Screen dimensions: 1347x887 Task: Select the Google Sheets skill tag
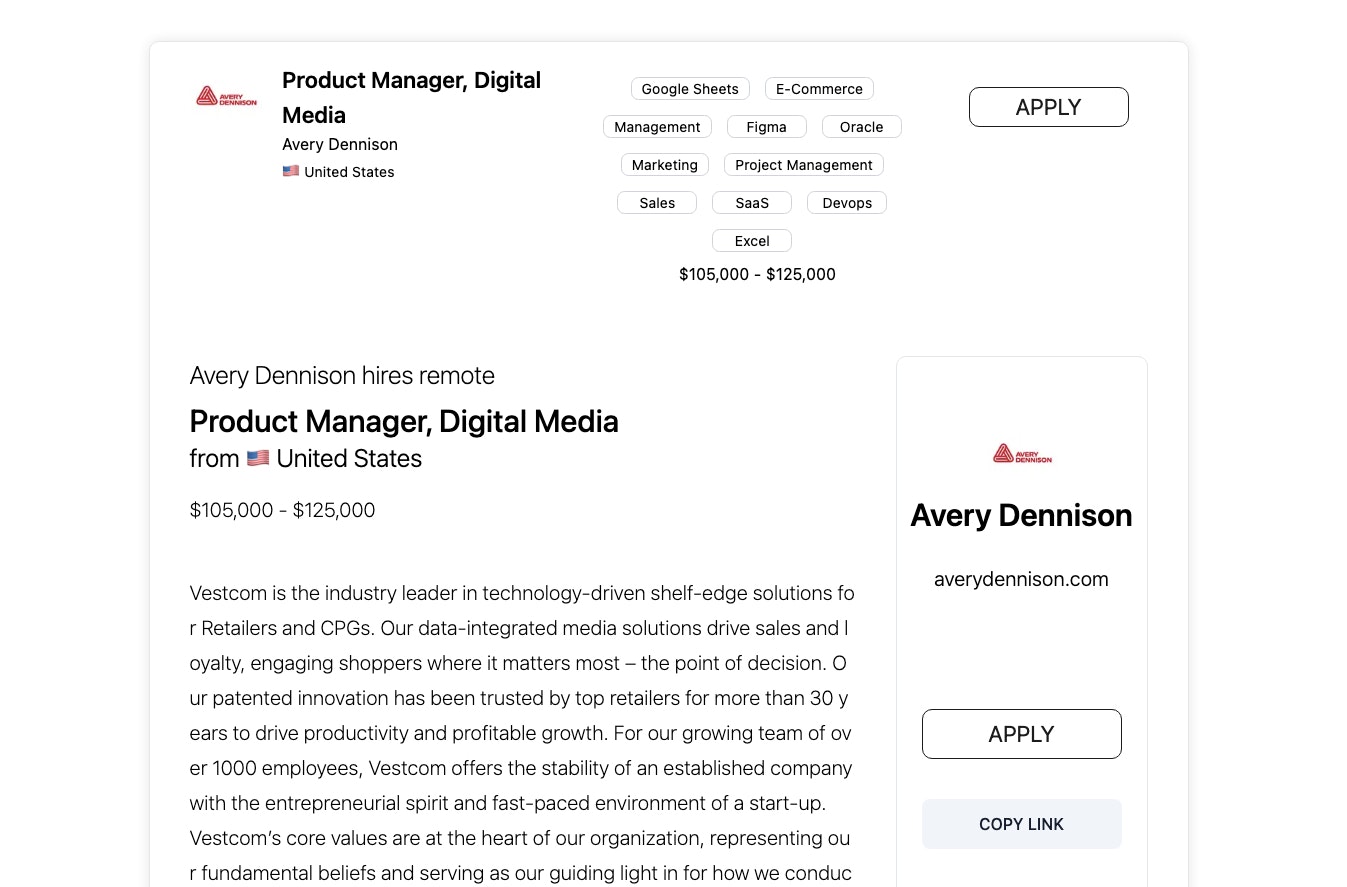690,89
